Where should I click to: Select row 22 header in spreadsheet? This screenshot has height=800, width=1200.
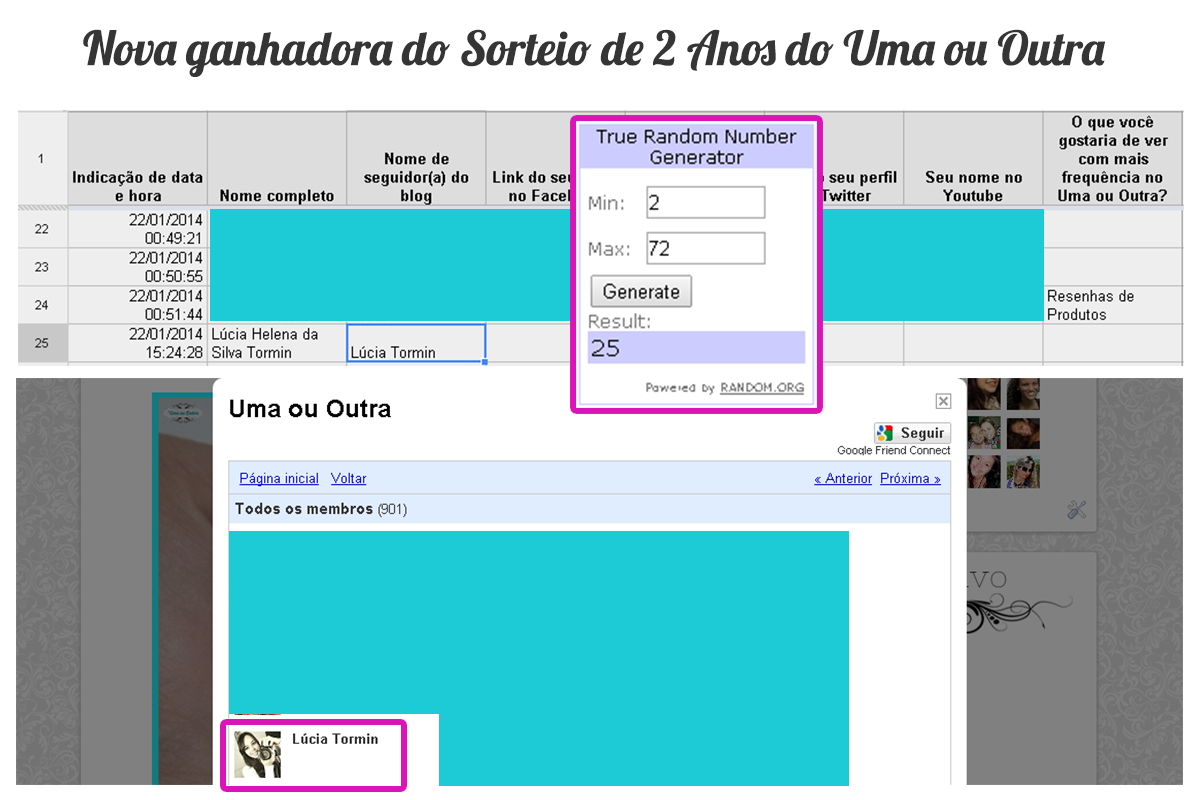pos(42,229)
